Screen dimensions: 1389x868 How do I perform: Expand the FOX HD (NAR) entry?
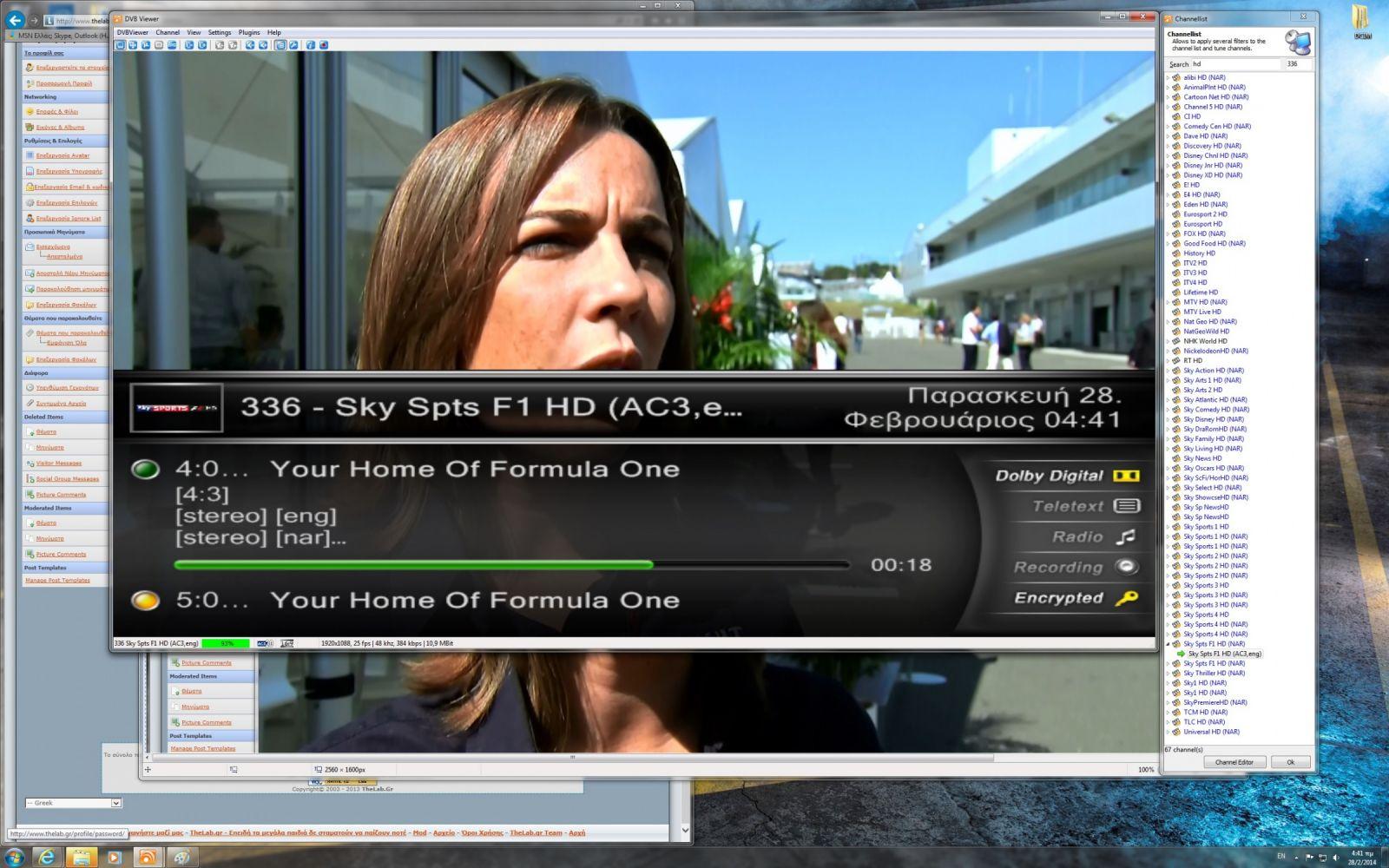[x=1168, y=233]
